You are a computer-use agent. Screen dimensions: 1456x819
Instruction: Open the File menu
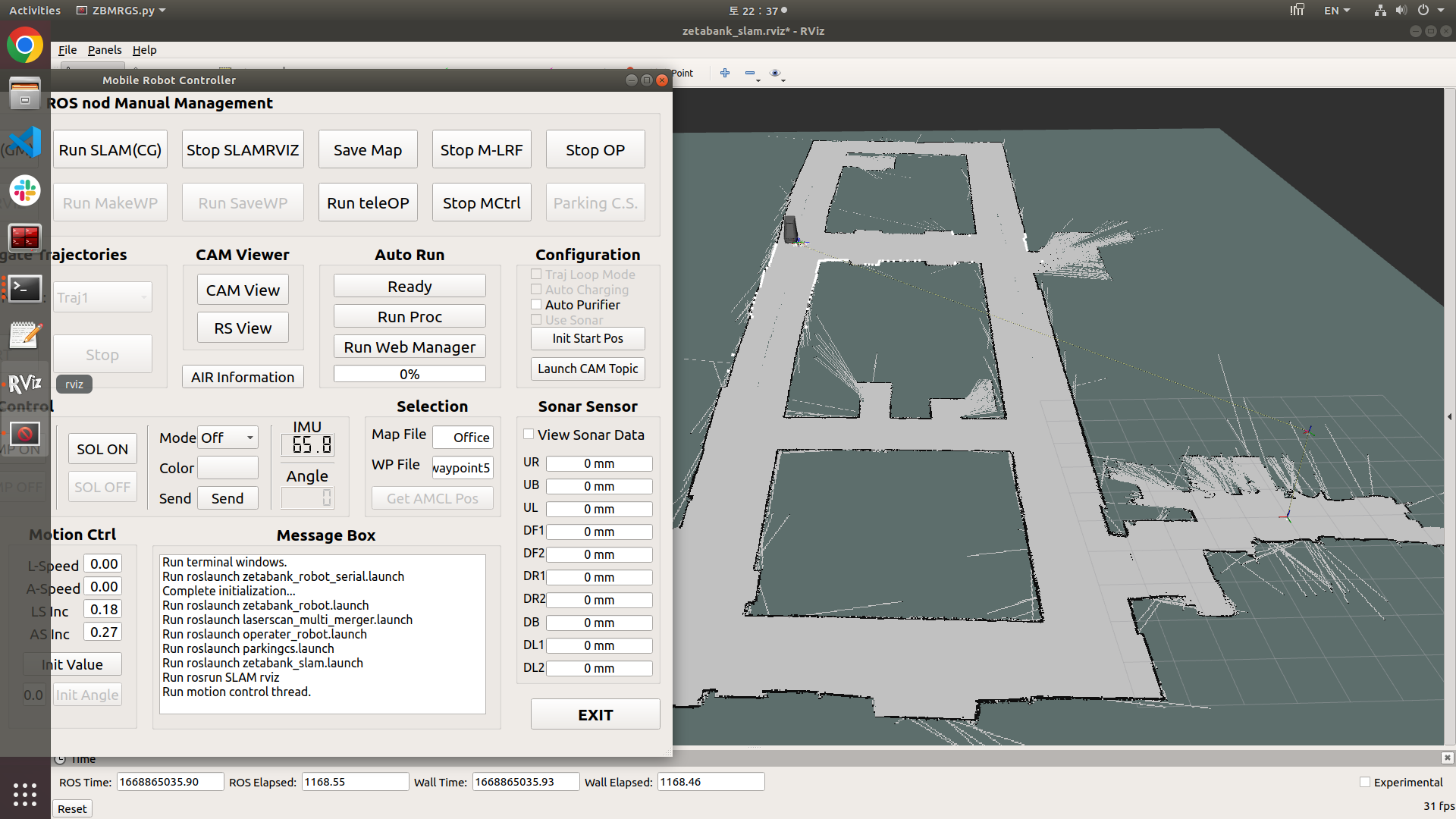tap(67, 50)
